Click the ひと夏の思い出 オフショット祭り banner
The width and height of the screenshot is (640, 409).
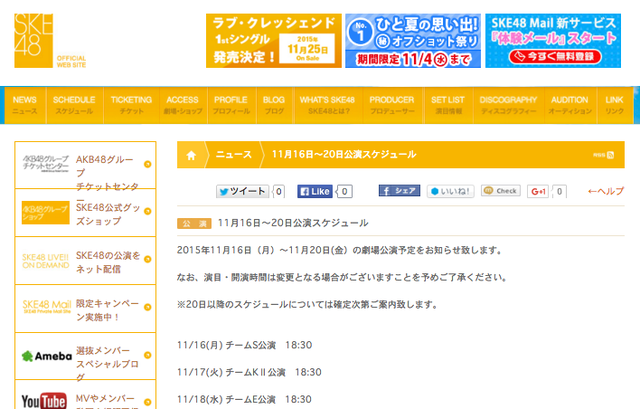413,40
